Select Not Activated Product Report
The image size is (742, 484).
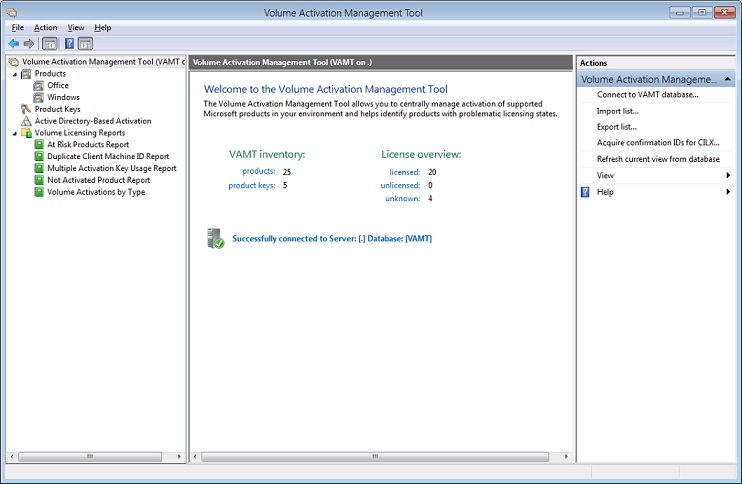click(98, 181)
